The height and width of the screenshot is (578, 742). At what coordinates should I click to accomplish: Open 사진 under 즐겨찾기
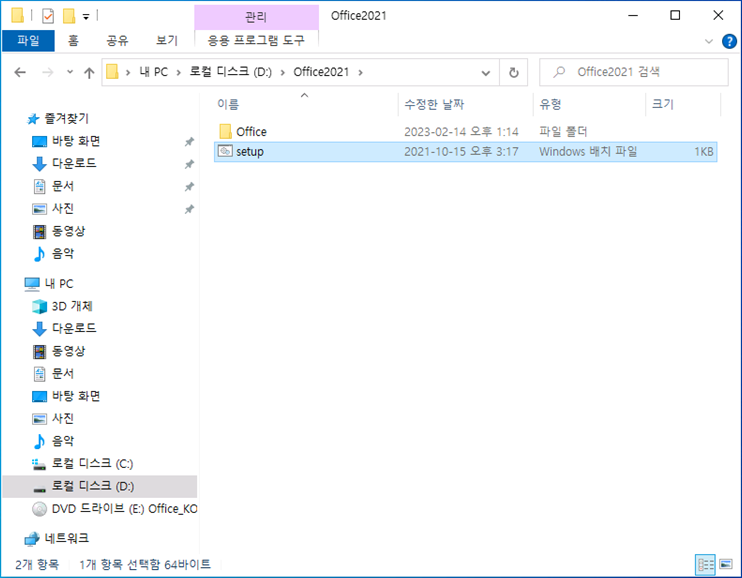pos(63,208)
